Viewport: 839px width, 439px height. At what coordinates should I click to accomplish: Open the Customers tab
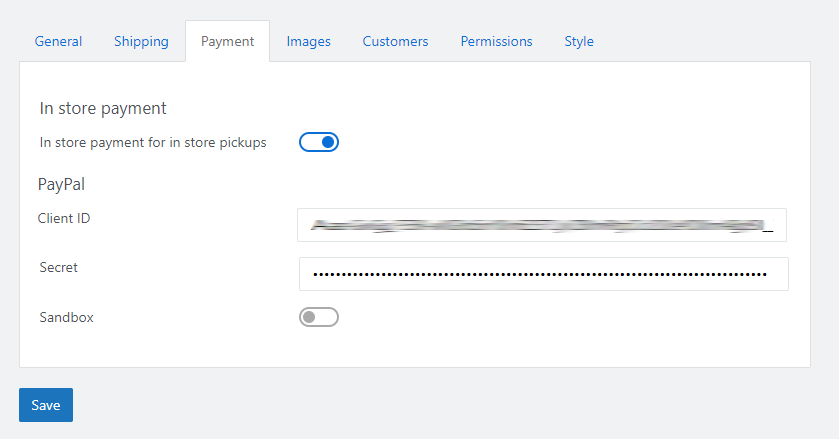[x=395, y=41]
